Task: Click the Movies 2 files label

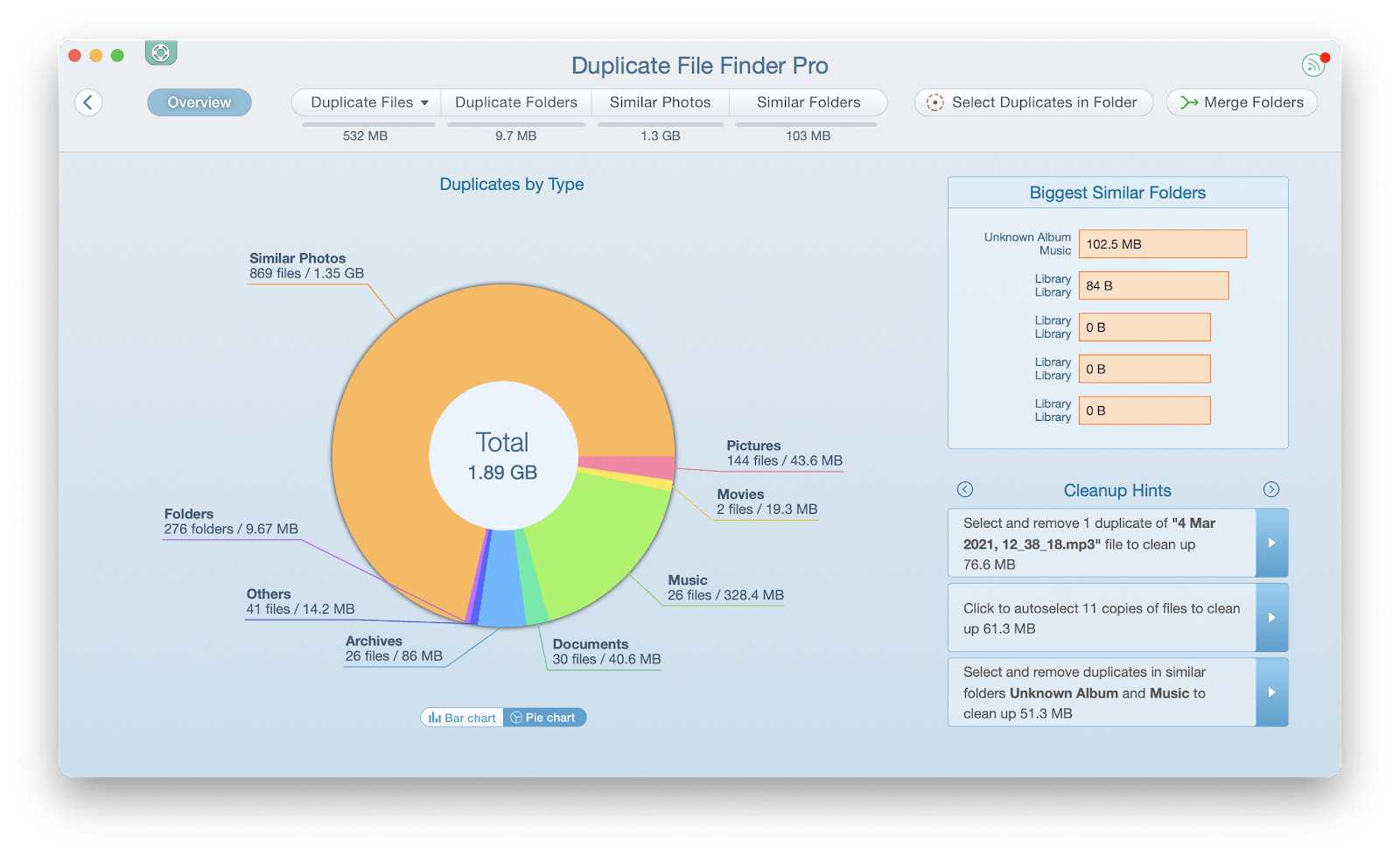Action: 766,502
